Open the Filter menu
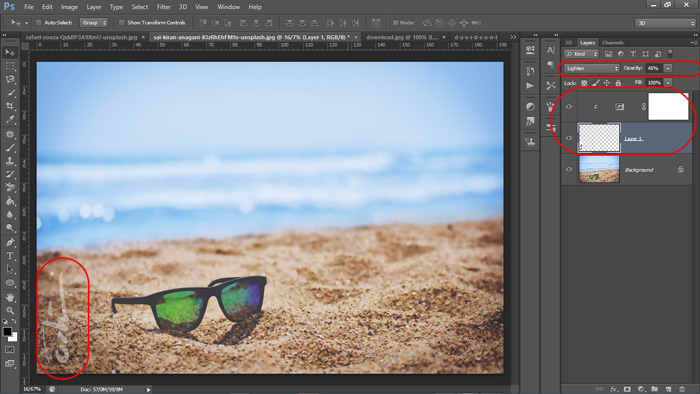This screenshot has height=394, width=700. pyautogui.click(x=163, y=7)
